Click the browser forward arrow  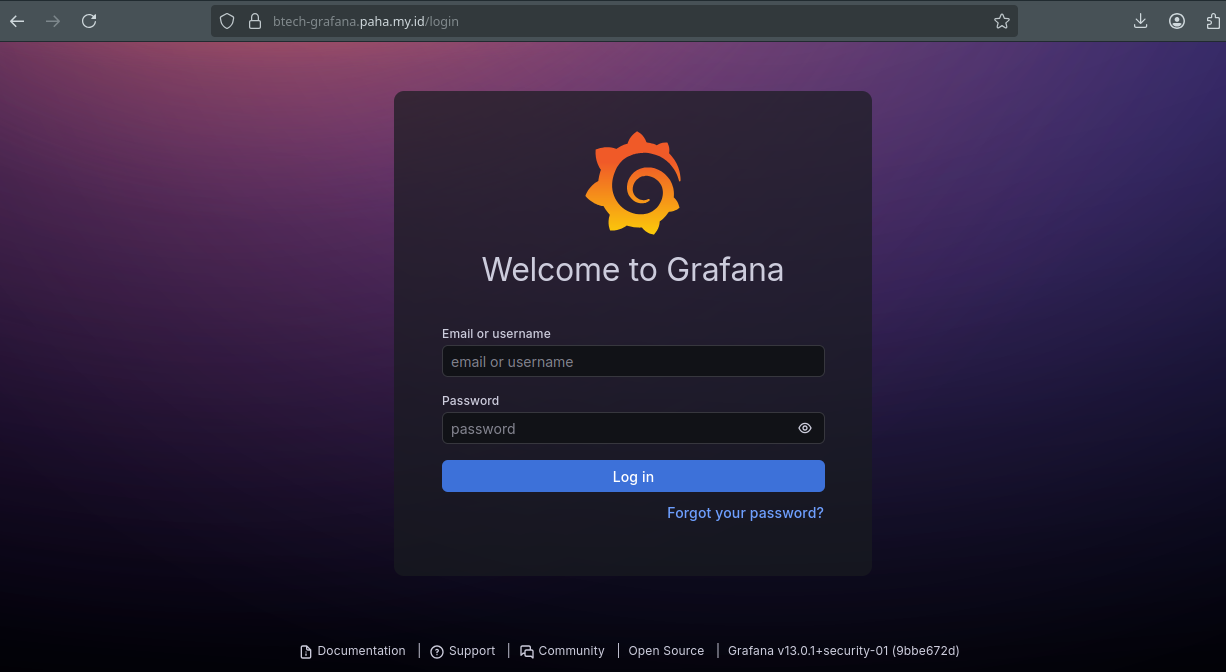click(53, 21)
